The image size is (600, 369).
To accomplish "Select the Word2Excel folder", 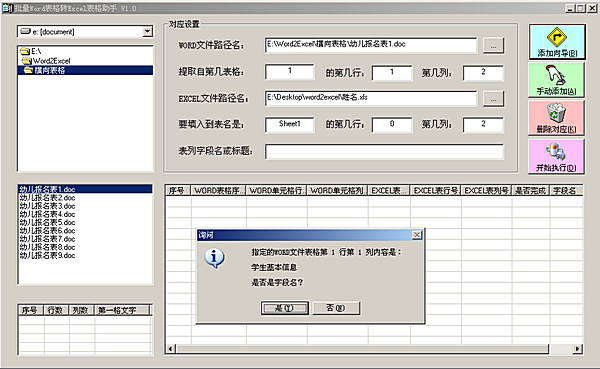I will click(46, 61).
